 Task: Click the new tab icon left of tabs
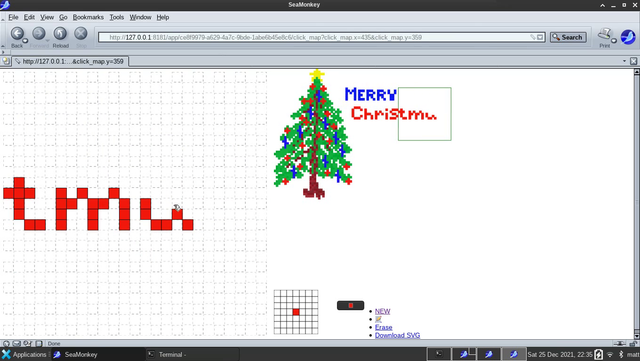point(6,61)
